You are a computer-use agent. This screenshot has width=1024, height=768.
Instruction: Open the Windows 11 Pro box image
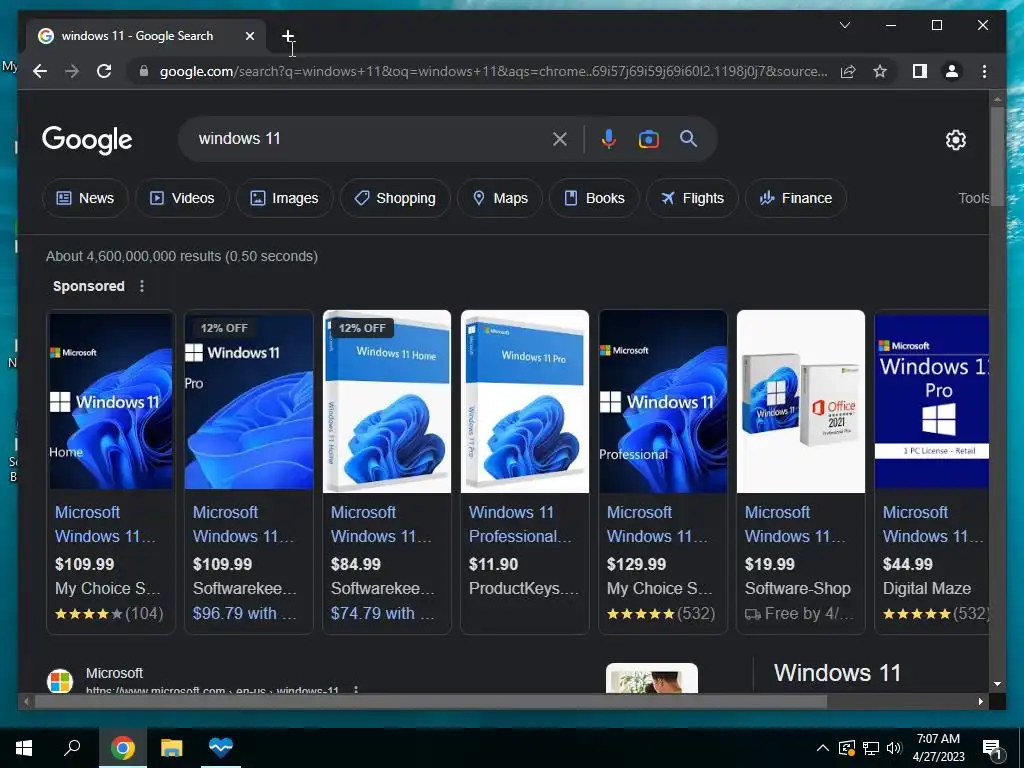pos(525,401)
